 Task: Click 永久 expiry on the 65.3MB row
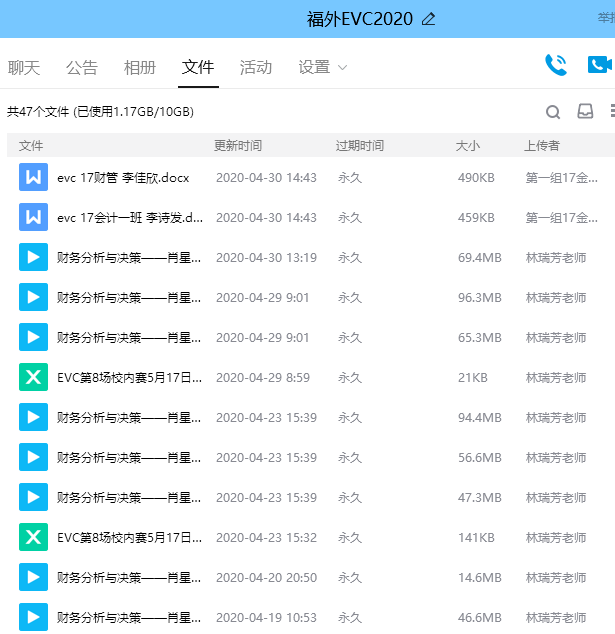tap(350, 338)
